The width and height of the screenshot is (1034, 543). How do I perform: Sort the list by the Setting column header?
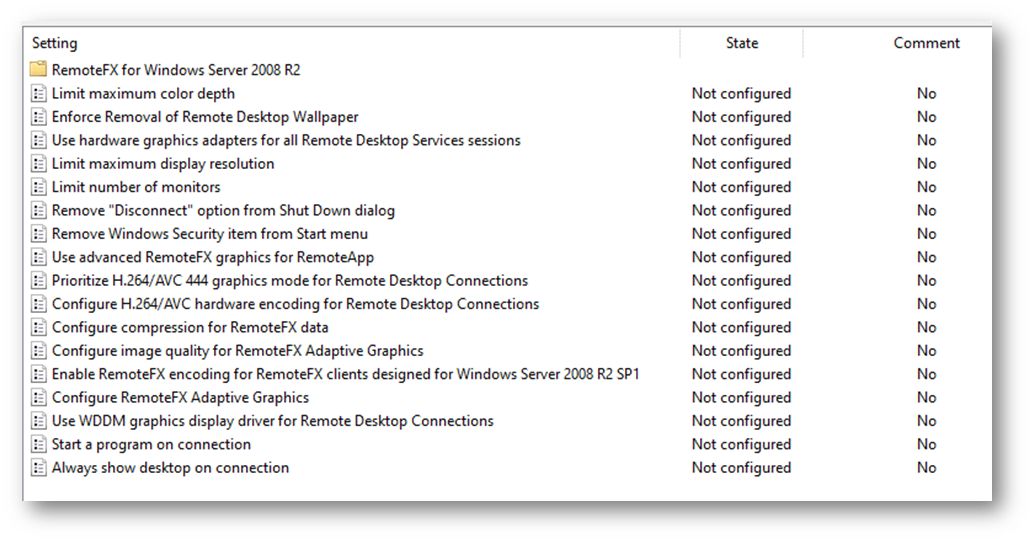pyautogui.click(x=54, y=43)
